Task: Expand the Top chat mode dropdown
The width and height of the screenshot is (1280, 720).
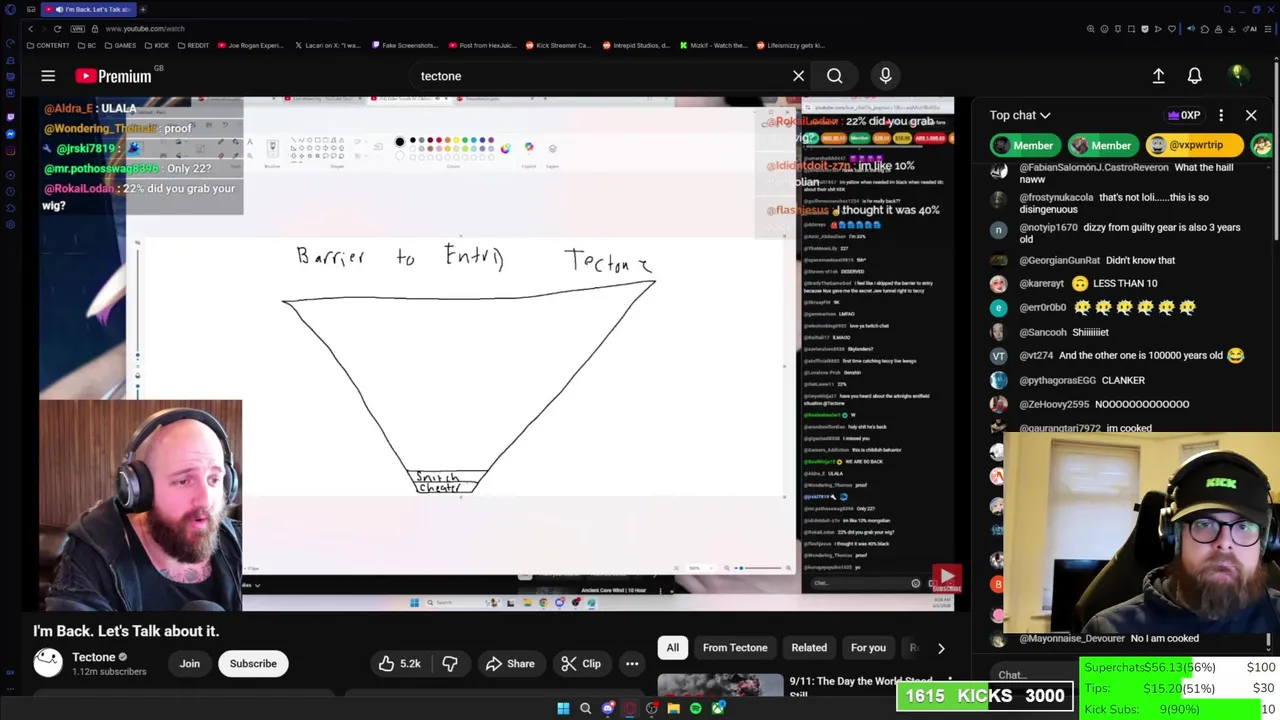Action: pyautogui.click(x=1020, y=115)
